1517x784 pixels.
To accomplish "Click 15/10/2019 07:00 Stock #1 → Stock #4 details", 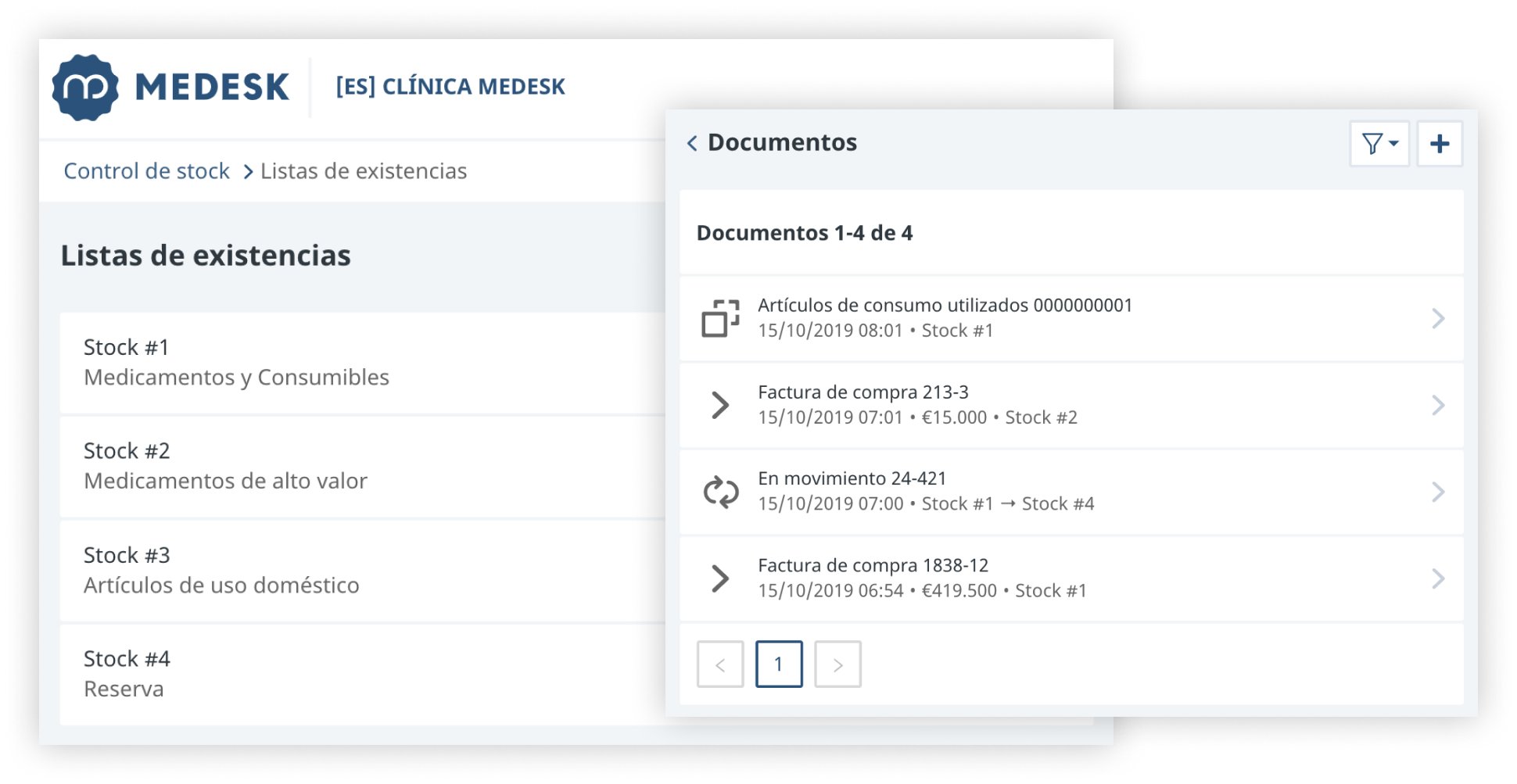I will pos(926,504).
